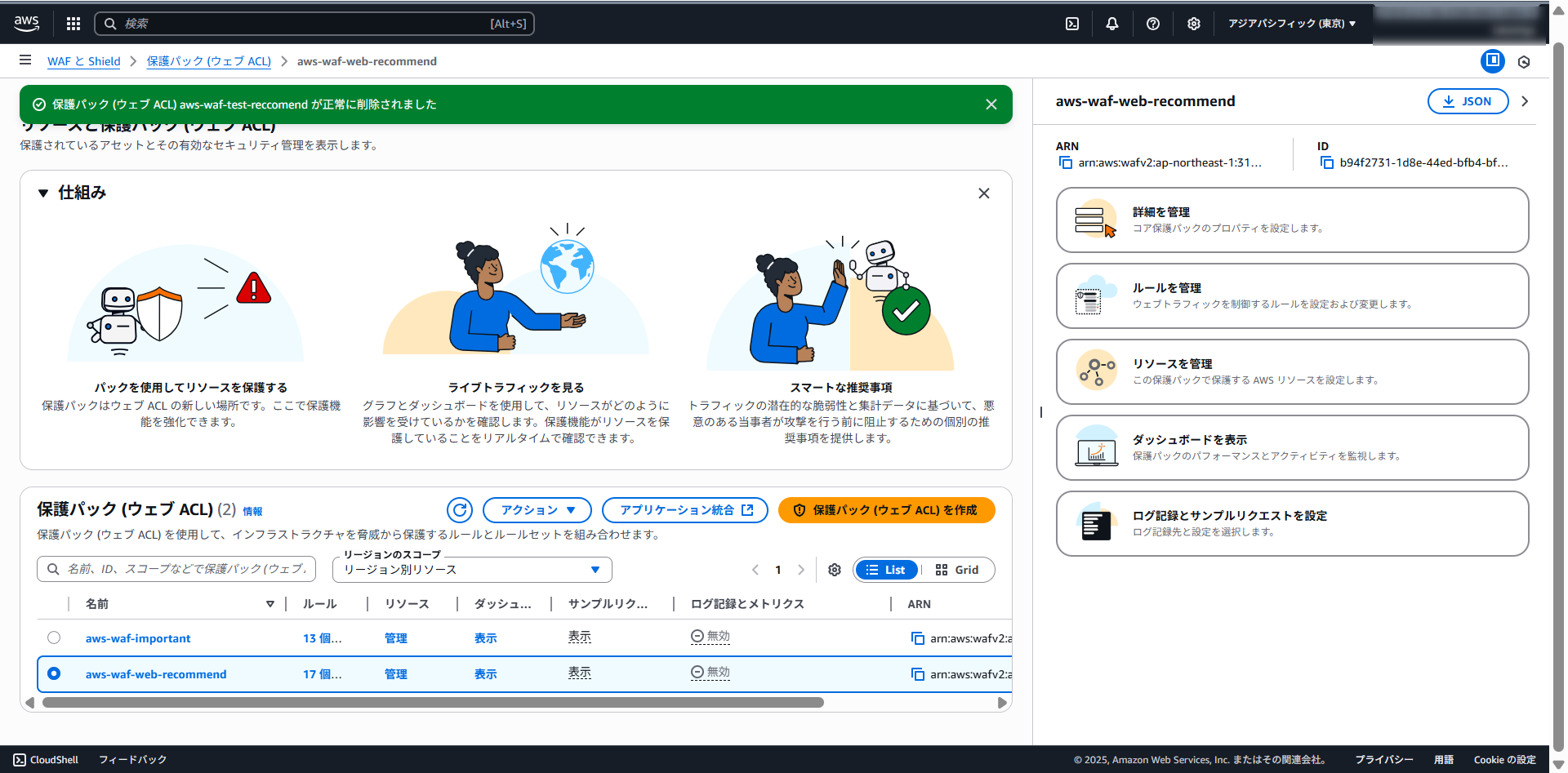Screen dimensions: 1568x773
Task: Click 保護パック (ウェブ ACL) を作成 button
Action: click(886, 510)
